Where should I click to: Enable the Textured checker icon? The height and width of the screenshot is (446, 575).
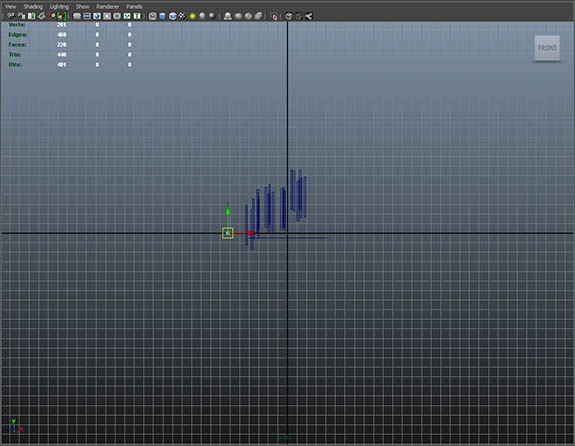[x=182, y=16]
